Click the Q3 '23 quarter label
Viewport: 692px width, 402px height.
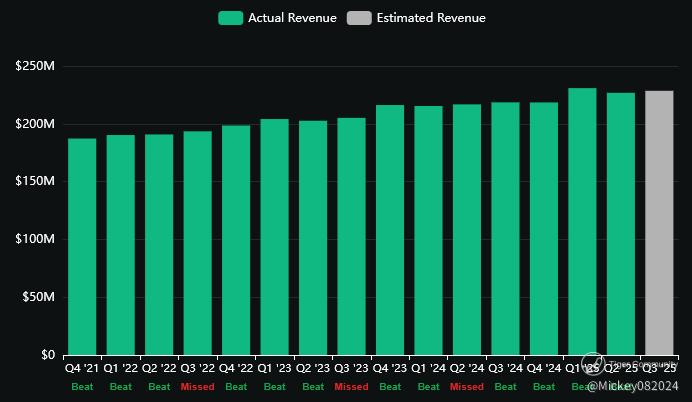[351, 368]
